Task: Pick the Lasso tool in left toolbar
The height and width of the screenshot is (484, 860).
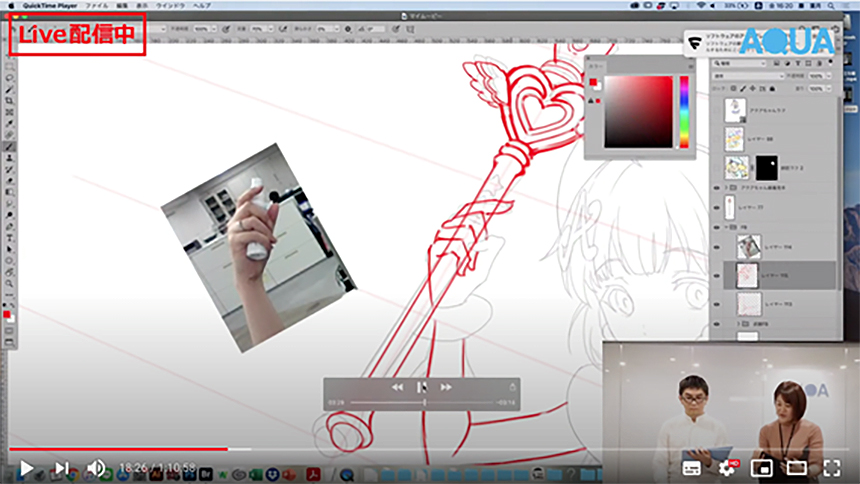Action: pos(9,78)
